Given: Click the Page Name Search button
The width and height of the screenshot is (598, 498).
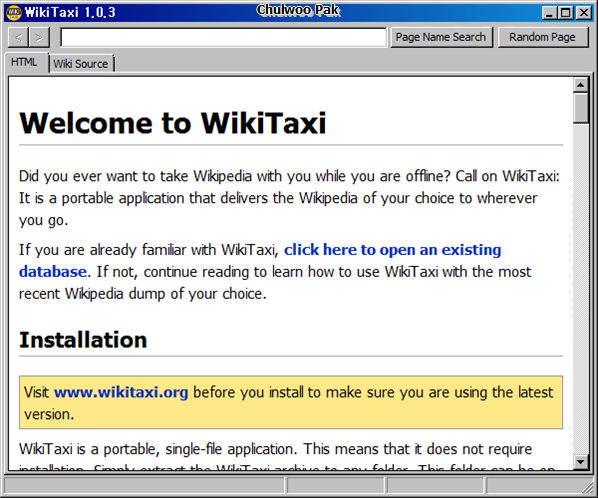Looking at the screenshot, I should click(441, 37).
